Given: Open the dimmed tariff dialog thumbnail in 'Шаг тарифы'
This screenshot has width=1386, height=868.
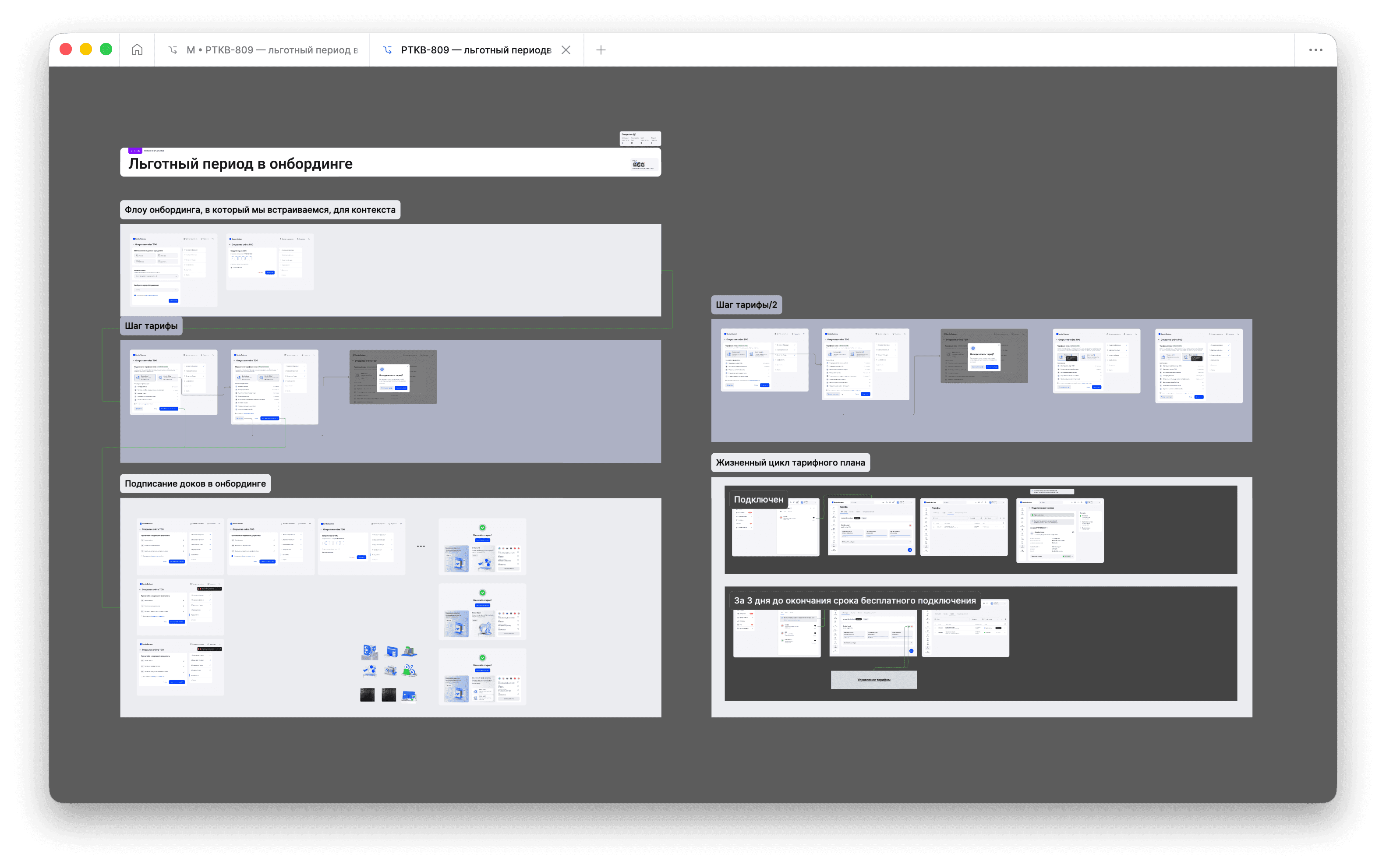Looking at the screenshot, I should point(393,377).
